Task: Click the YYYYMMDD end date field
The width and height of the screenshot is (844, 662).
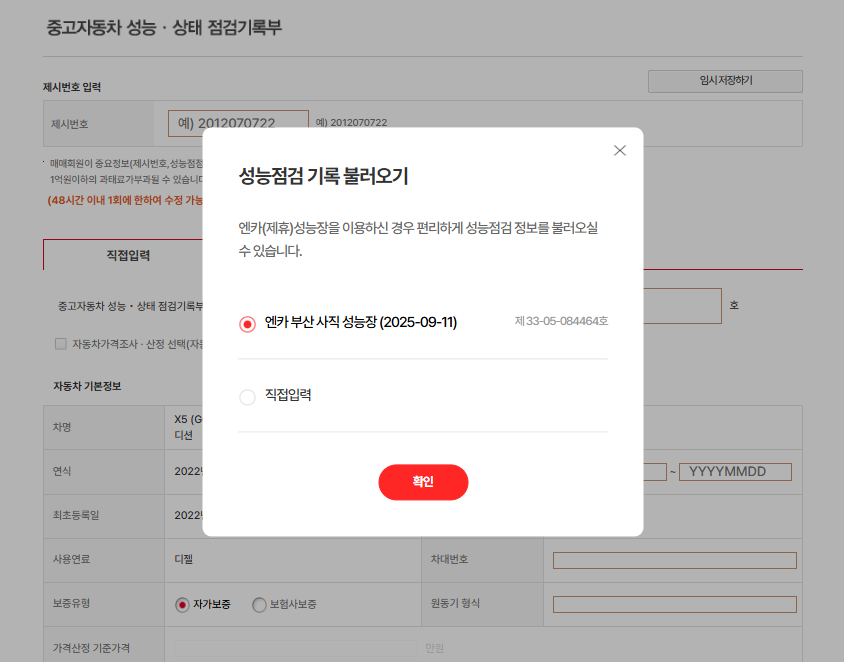Action: click(x=735, y=472)
